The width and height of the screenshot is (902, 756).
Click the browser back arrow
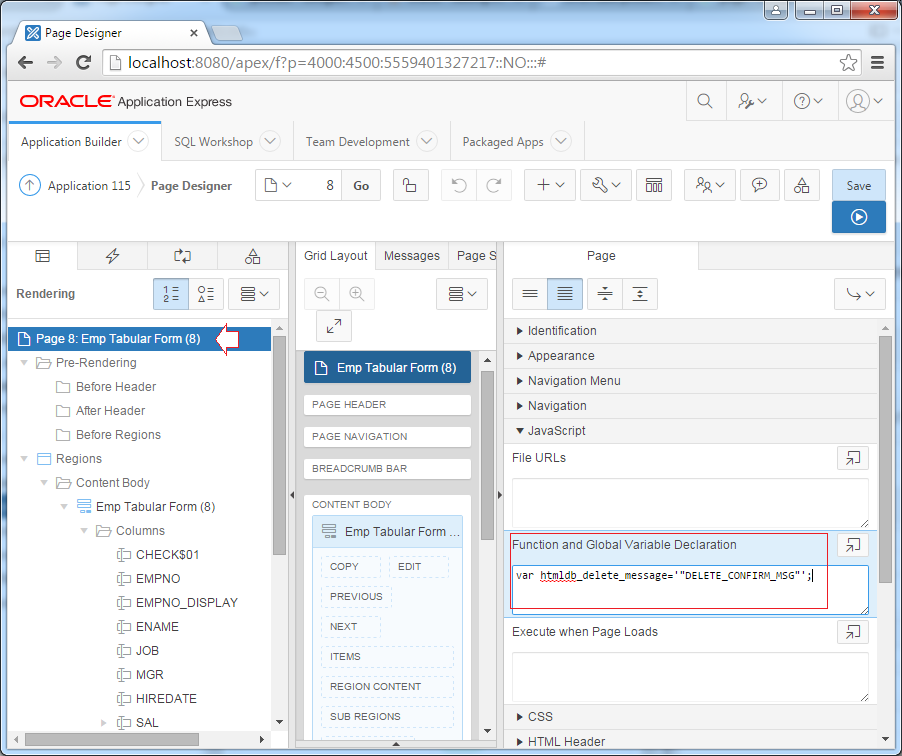[25, 62]
